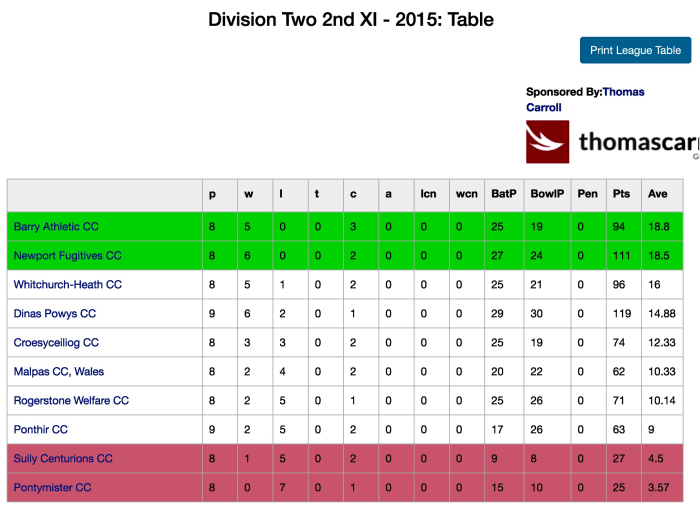Click the Print League Table button
Viewport: 700px width, 516px height.
pos(635,50)
